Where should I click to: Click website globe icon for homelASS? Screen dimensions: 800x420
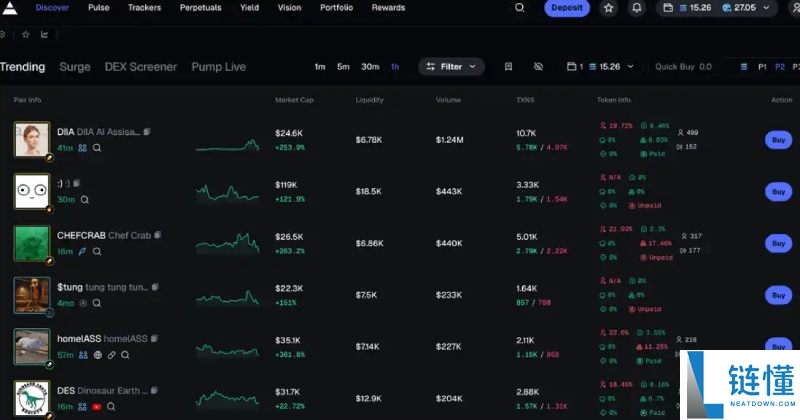[97, 355]
